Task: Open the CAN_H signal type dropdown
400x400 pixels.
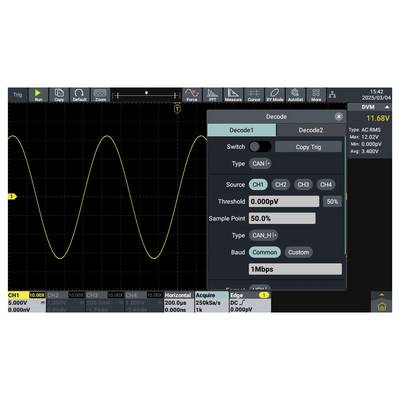Action: point(263,235)
